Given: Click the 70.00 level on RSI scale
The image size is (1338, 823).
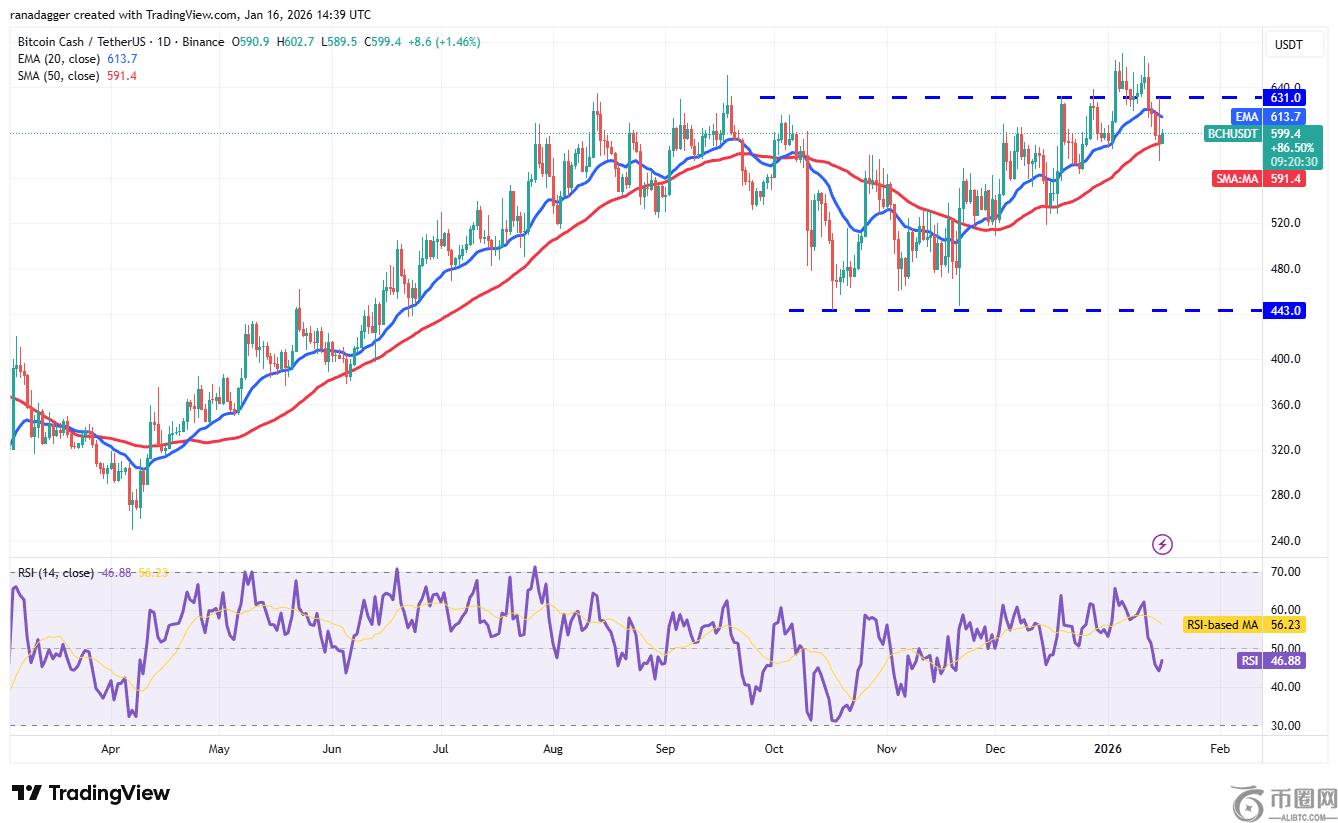Looking at the screenshot, I should [x=1286, y=572].
